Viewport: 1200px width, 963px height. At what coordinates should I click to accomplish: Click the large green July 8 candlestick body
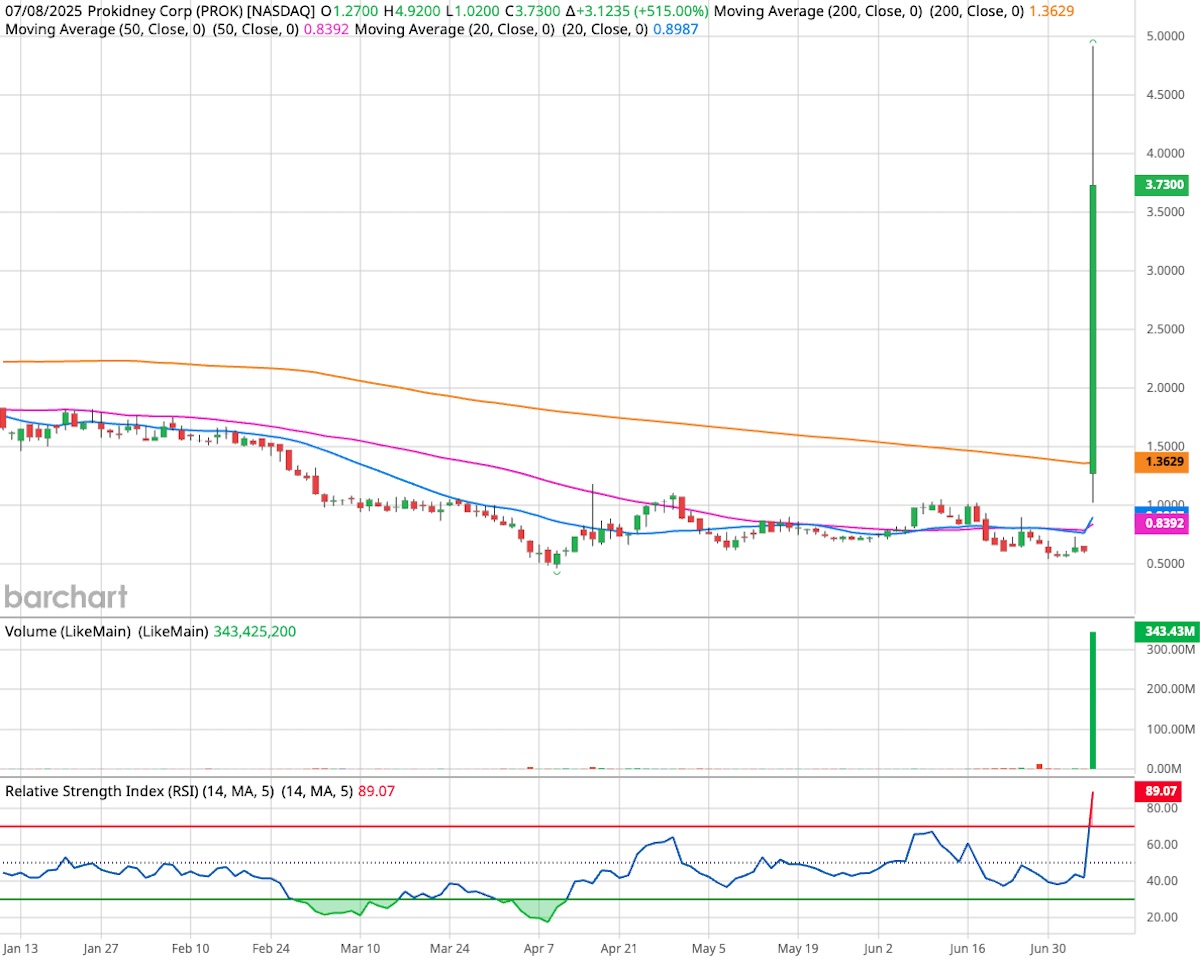click(x=1094, y=329)
